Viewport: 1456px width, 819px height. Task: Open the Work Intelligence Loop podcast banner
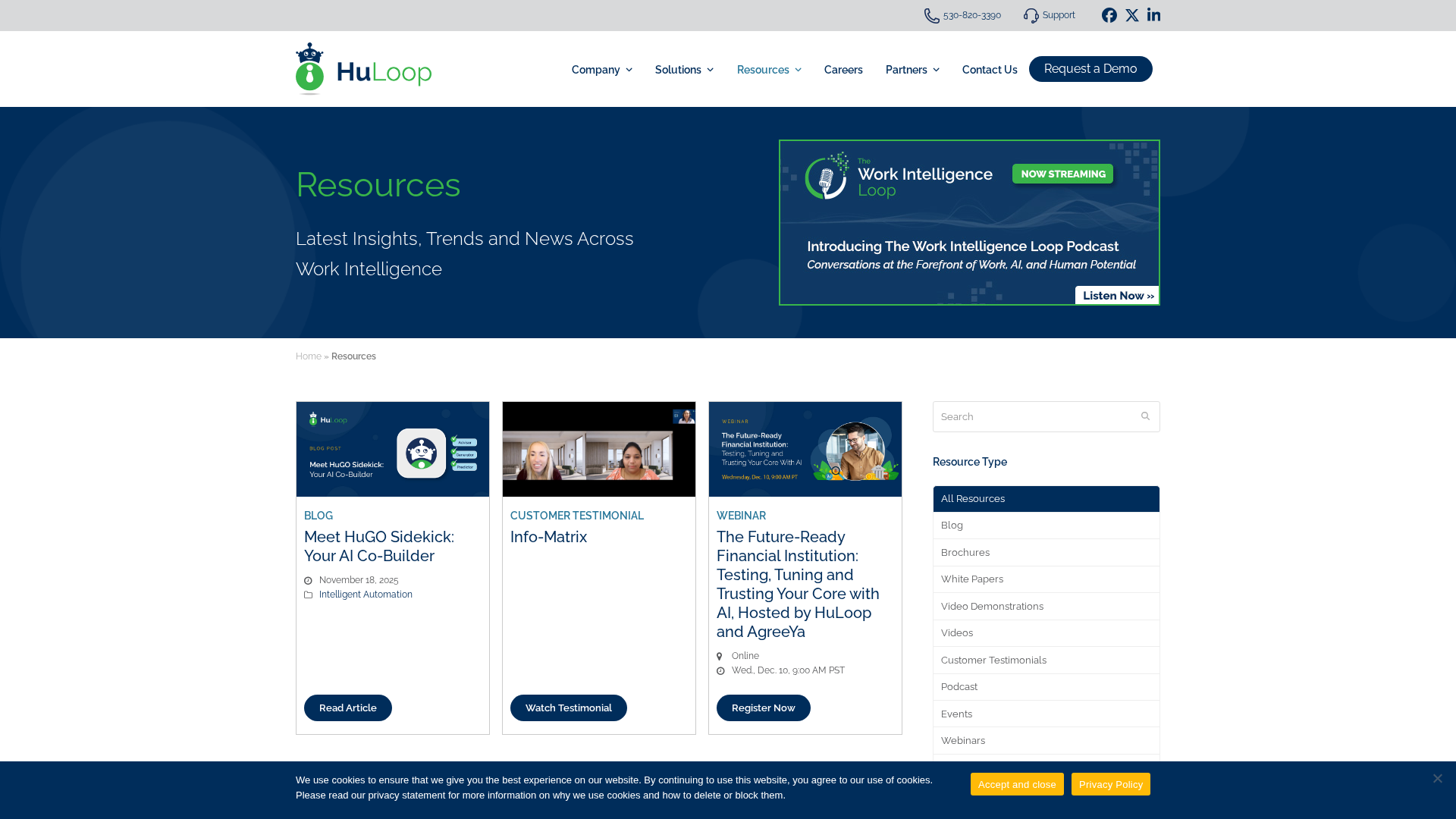tap(968, 222)
